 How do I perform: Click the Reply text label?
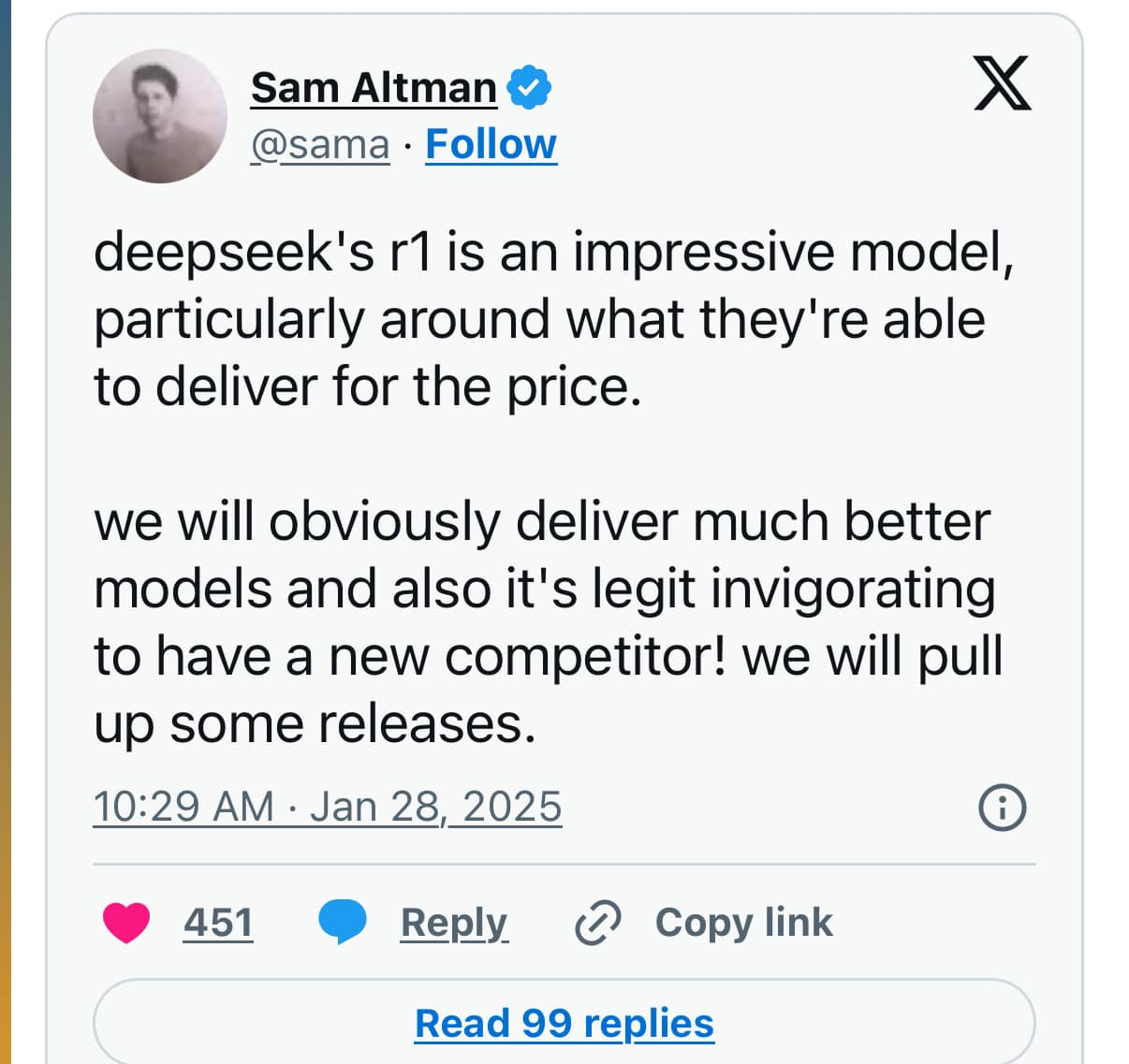click(x=454, y=923)
